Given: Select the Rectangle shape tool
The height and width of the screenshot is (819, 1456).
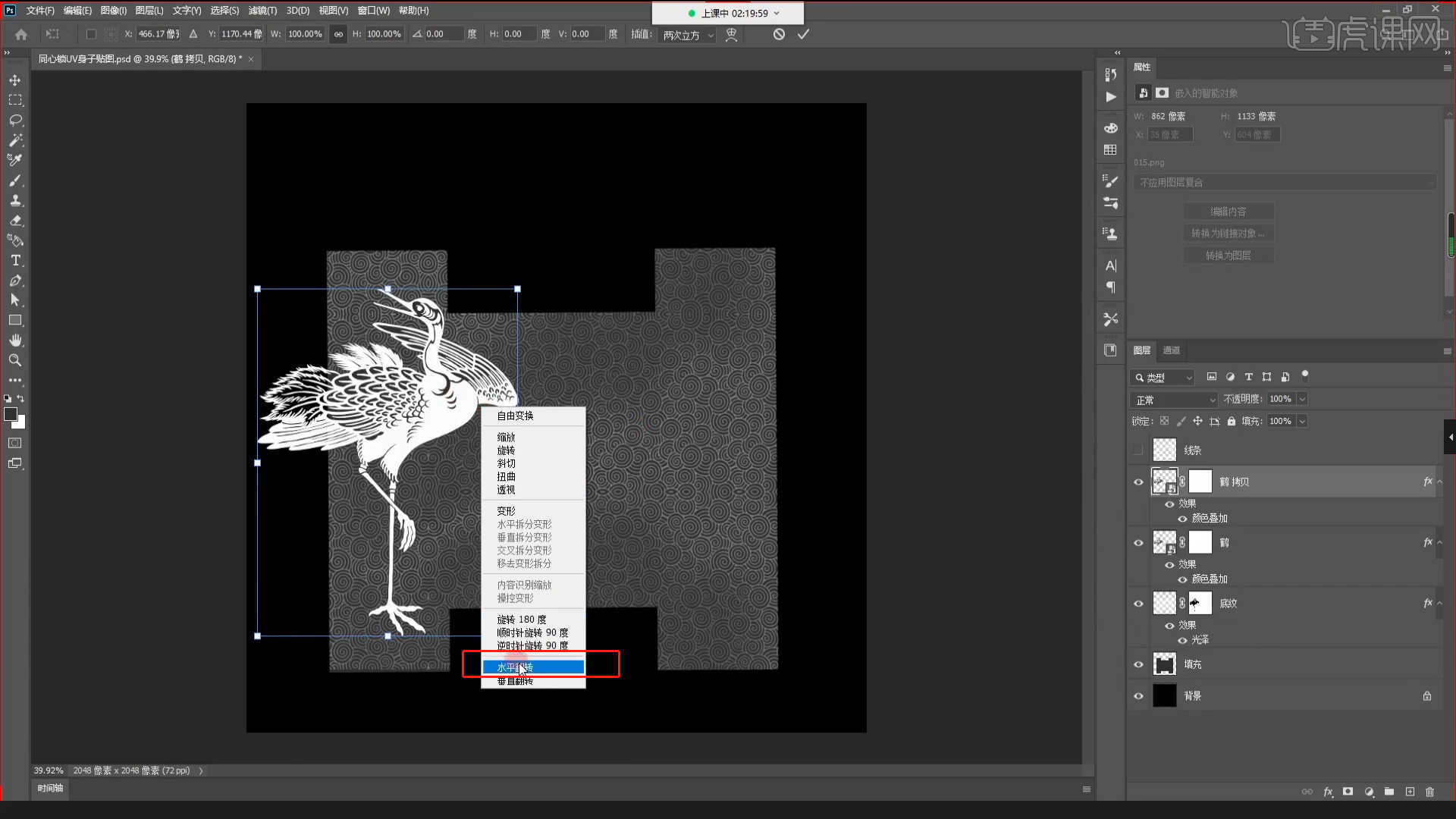Looking at the screenshot, I should point(15,321).
